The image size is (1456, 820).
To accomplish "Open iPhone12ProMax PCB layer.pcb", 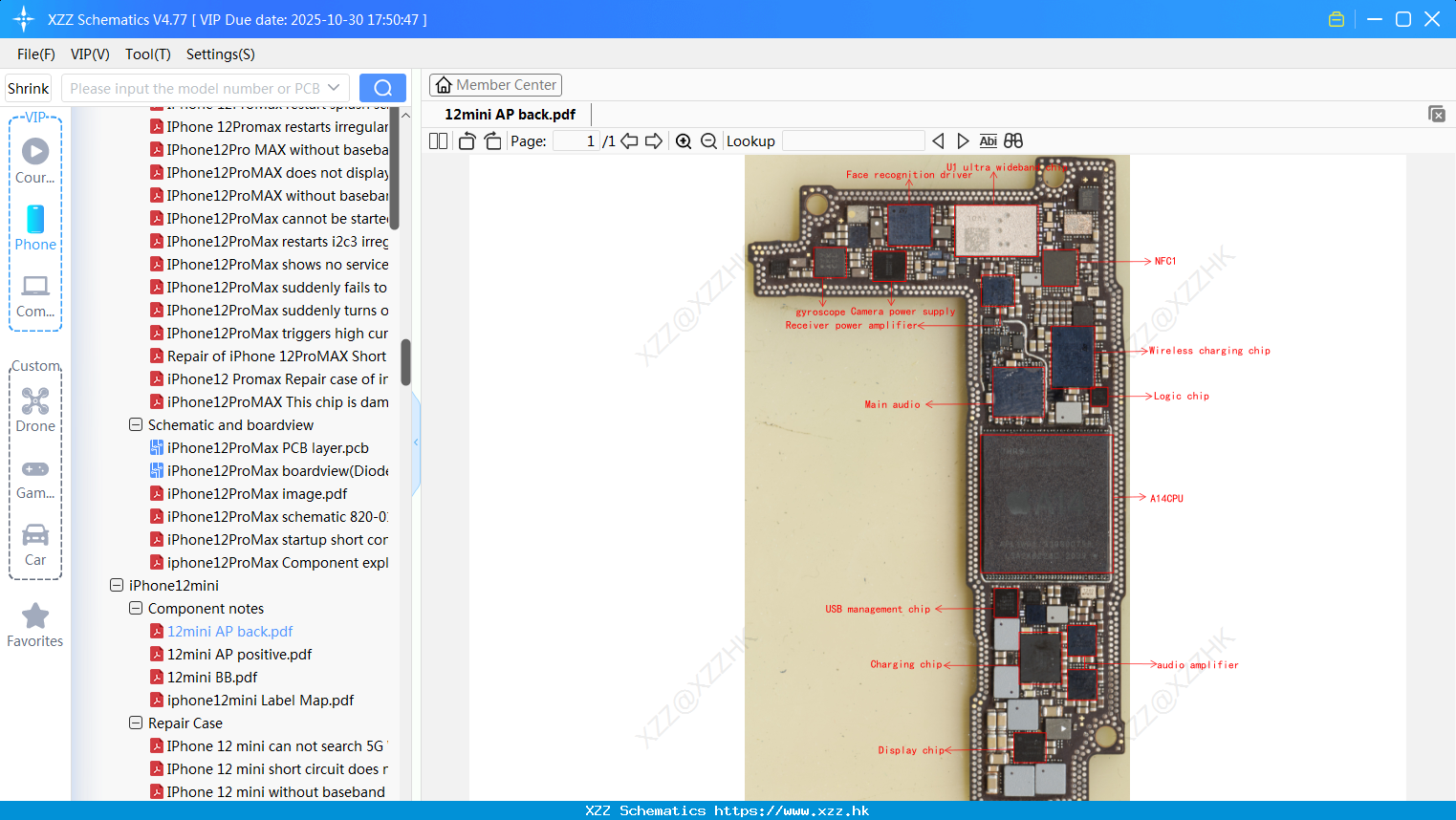I will (268, 447).
